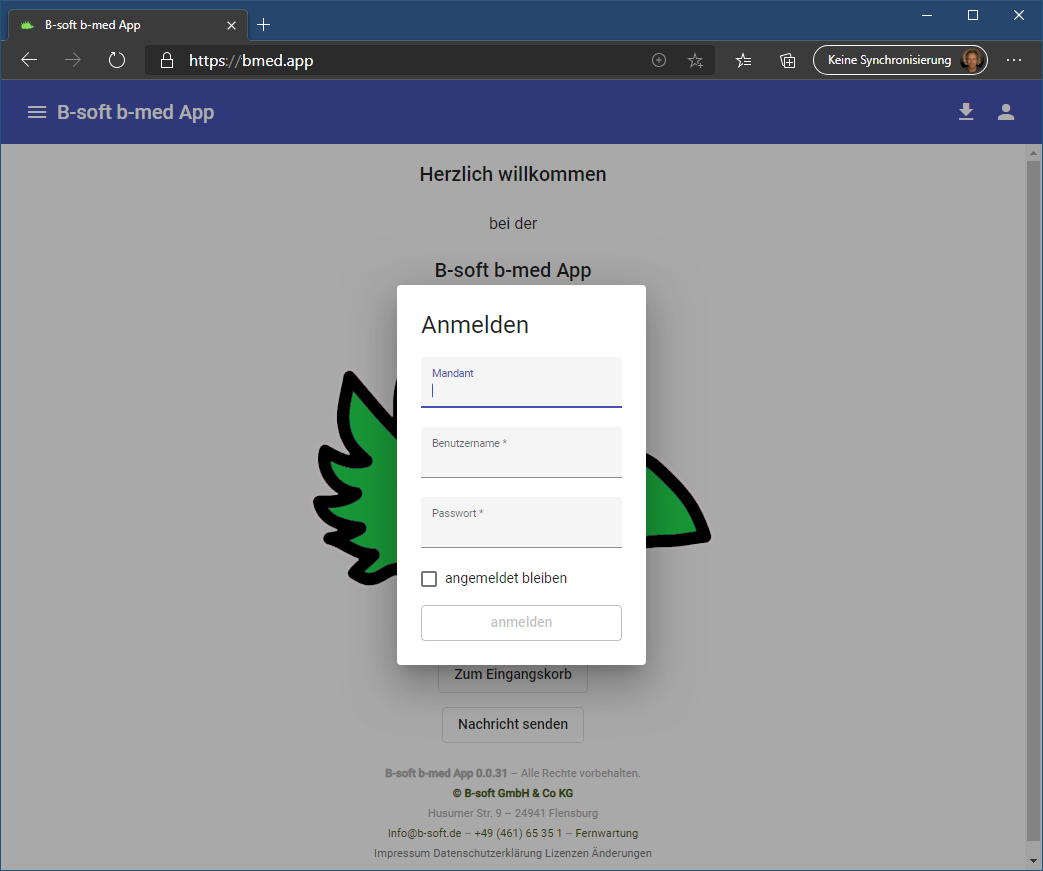Enable the angemeldet bleiben checkbox
The width and height of the screenshot is (1043, 871).
[429, 579]
